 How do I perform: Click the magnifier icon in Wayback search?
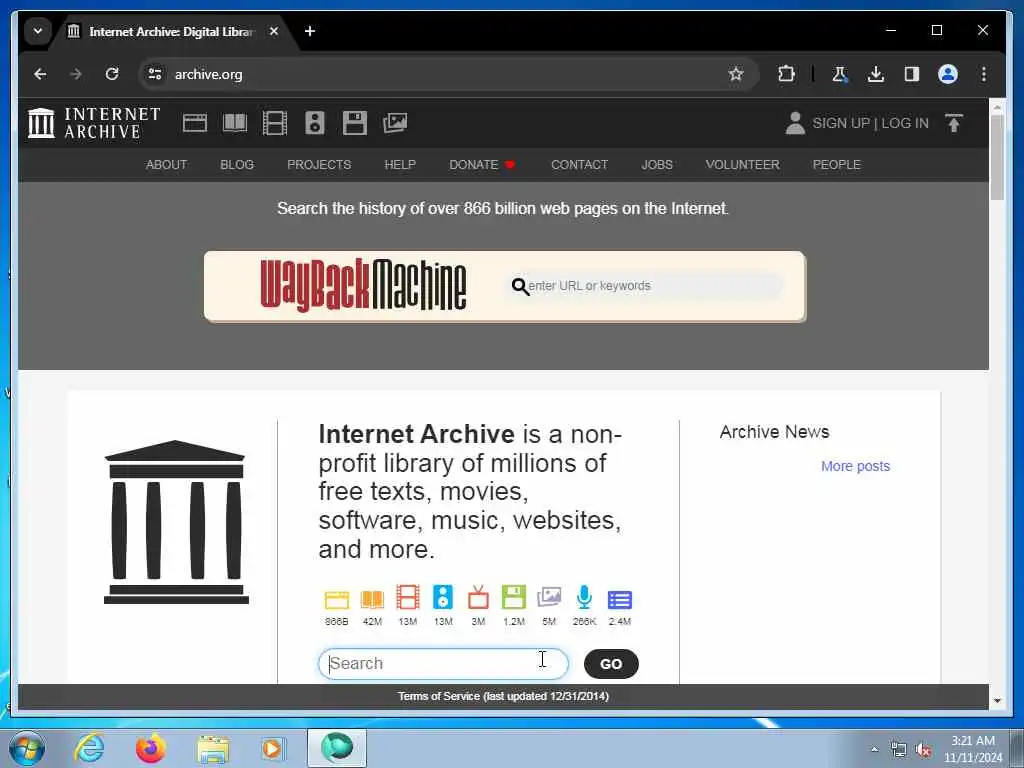pyautogui.click(x=520, y=286)
